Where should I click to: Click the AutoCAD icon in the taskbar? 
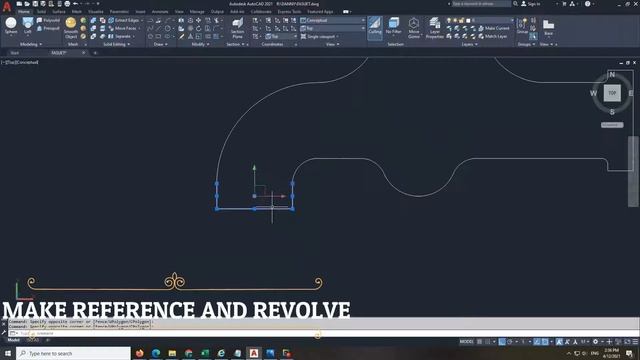(x=254, y=353)
